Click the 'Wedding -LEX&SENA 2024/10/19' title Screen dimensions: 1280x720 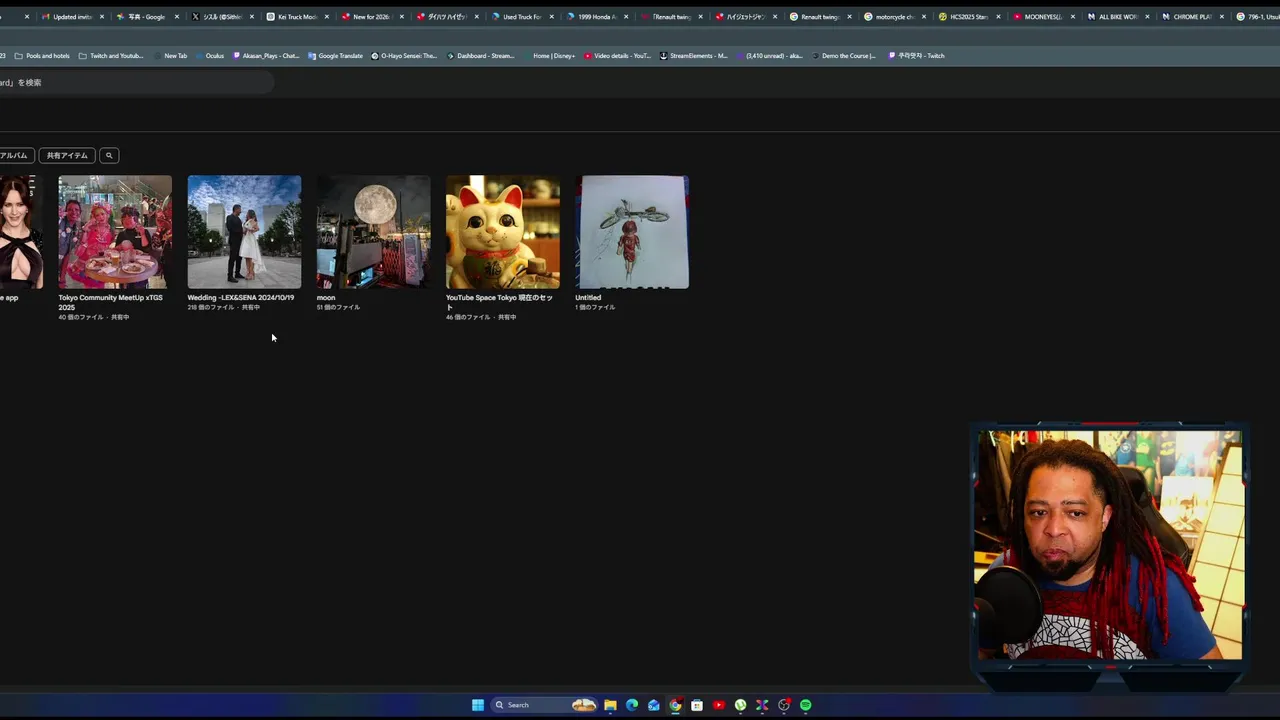point(241,297)
